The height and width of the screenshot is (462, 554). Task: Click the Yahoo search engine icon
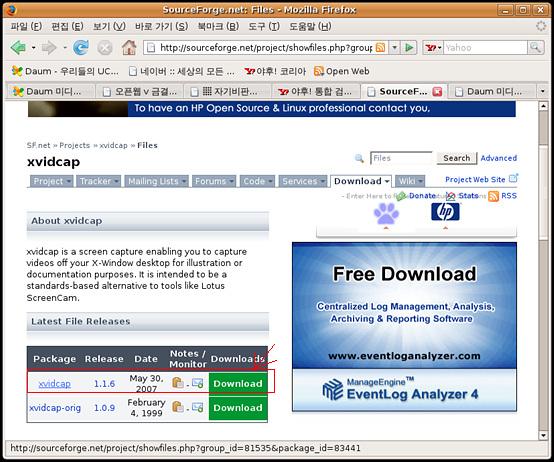pyautogui.click(x=430, y=47)
